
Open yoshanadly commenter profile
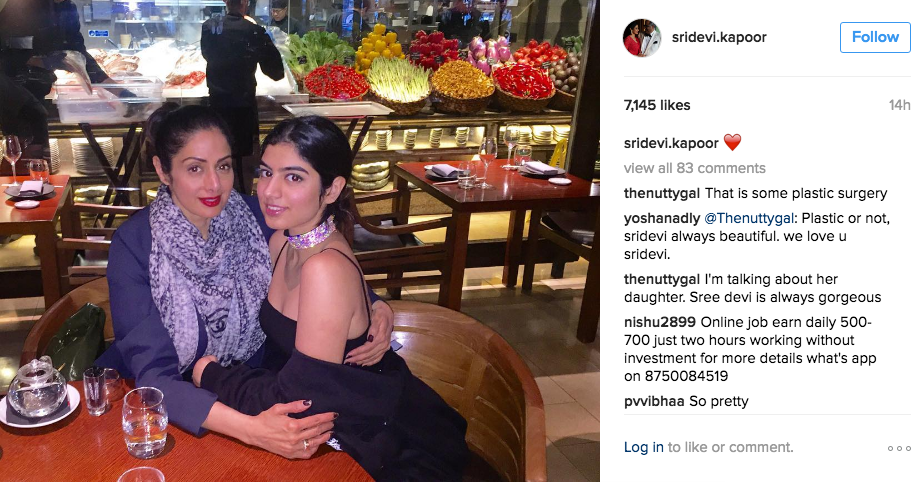click(x=662, y=218)
